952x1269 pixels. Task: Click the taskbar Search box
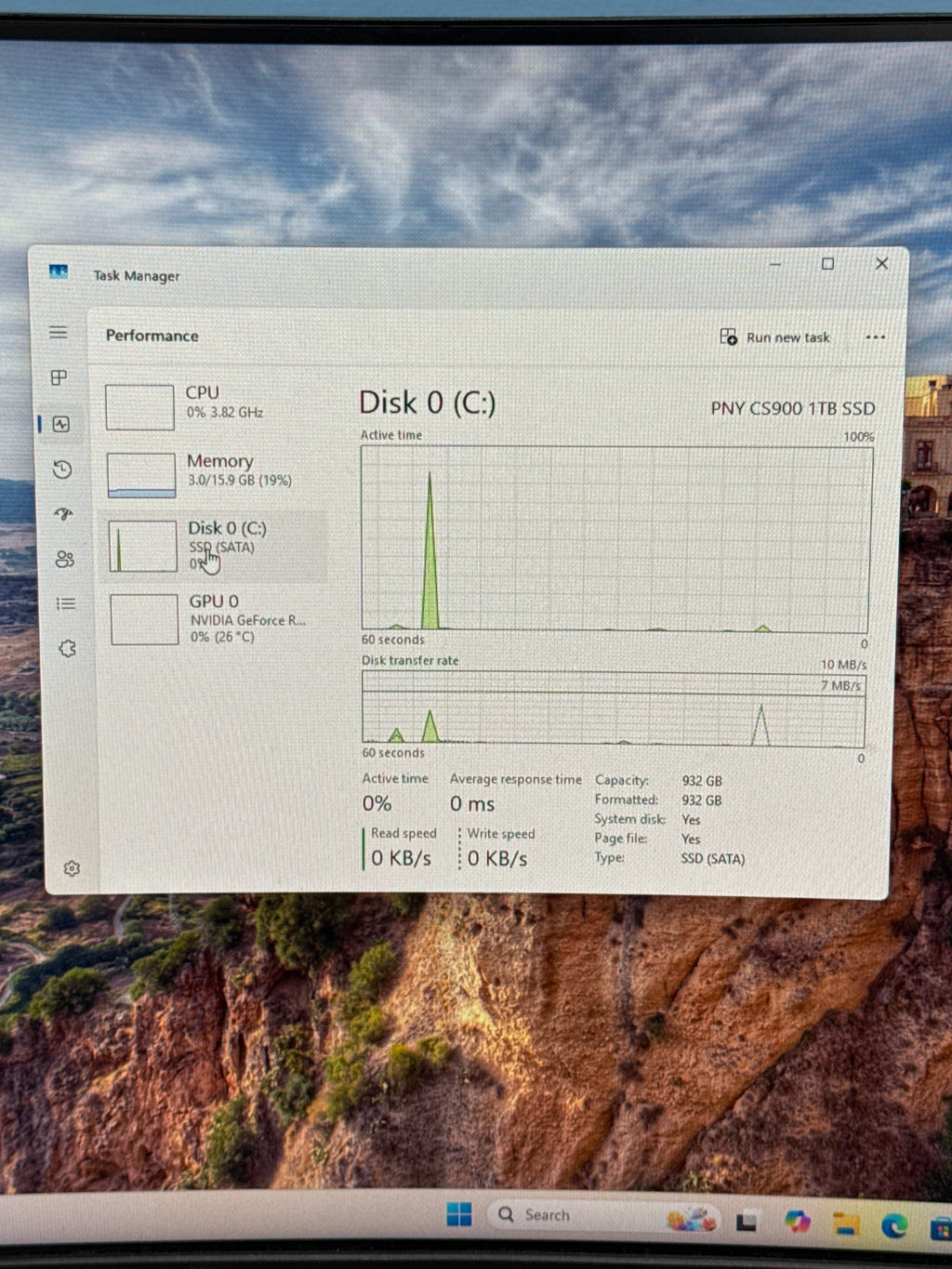click(604, 1215)
